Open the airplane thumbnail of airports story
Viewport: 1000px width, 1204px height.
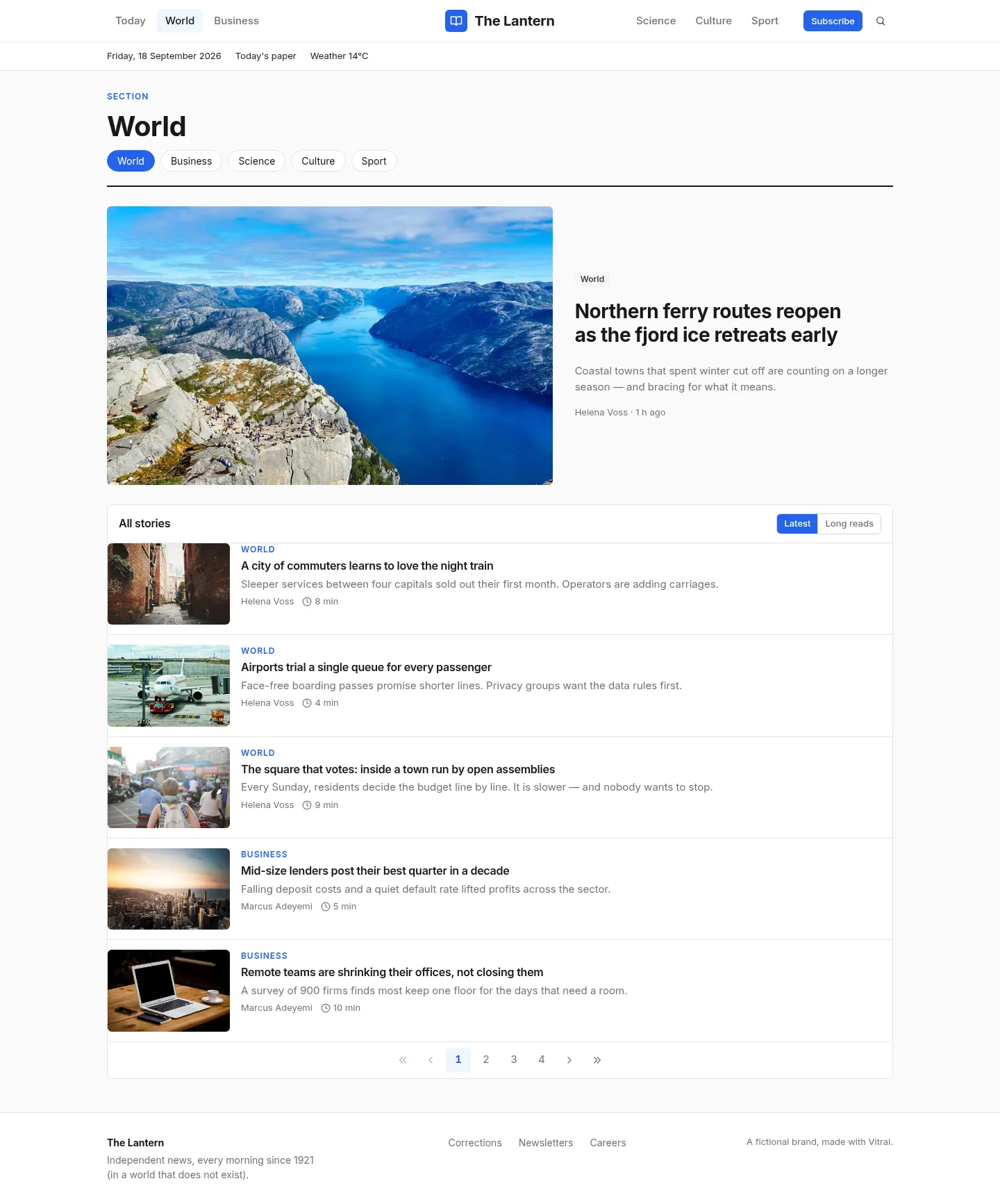coord(169,686)
